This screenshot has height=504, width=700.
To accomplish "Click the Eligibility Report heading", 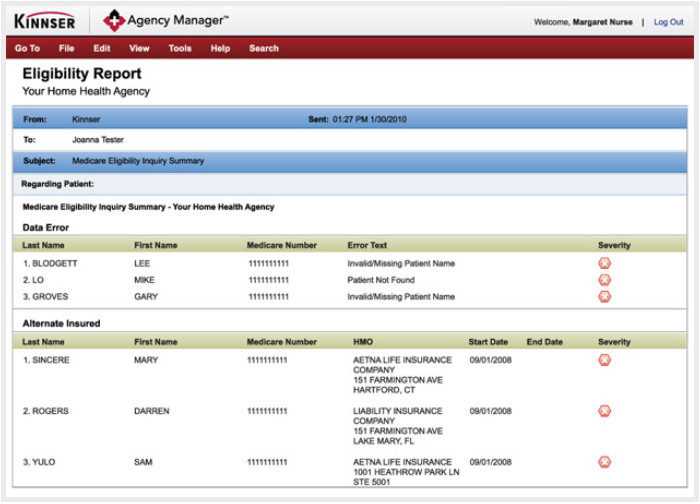I will pos(82,73).
